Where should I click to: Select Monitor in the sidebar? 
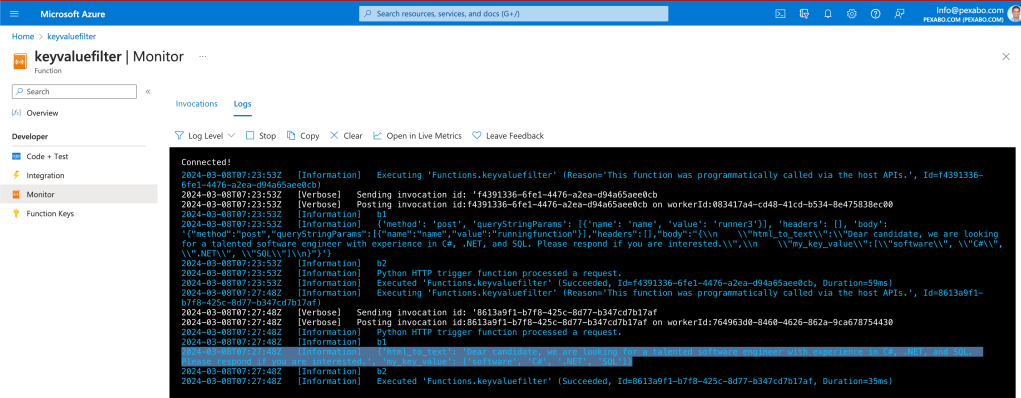(x=78, y=194)
